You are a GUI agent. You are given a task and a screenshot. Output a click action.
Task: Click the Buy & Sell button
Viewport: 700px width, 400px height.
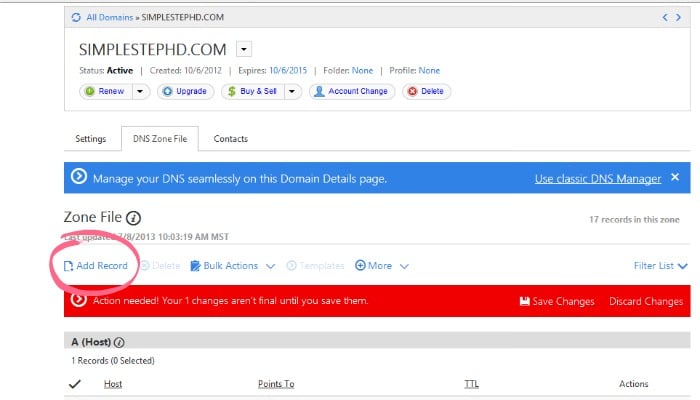coord(253,91)
